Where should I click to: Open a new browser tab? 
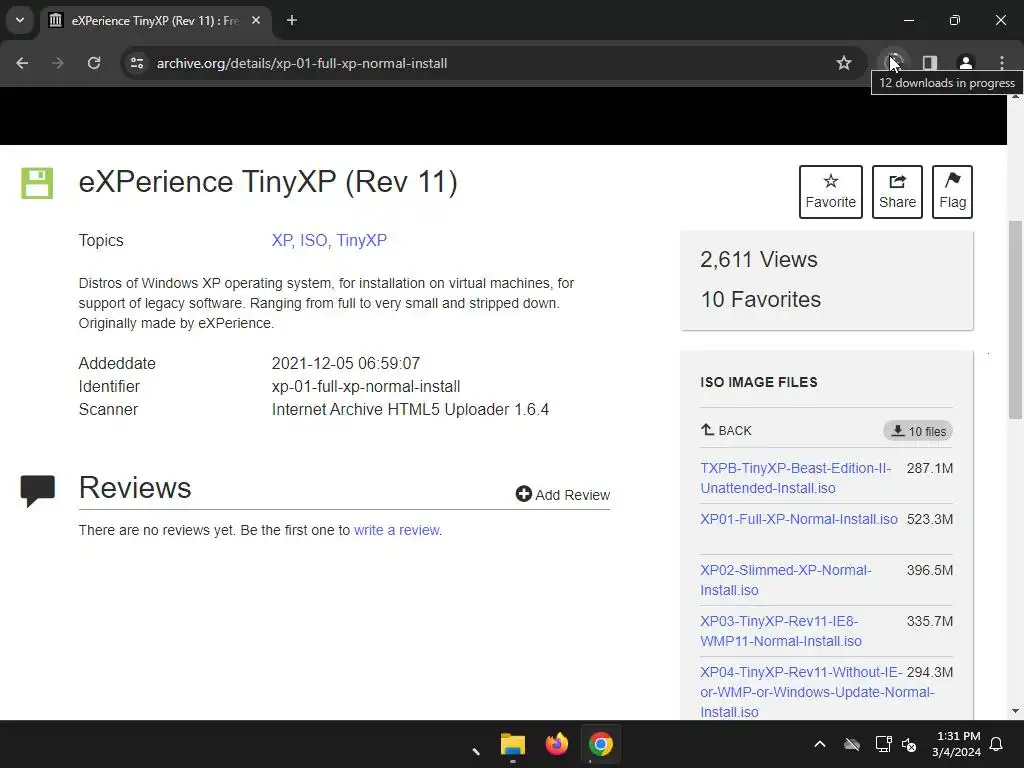[292, 20]
